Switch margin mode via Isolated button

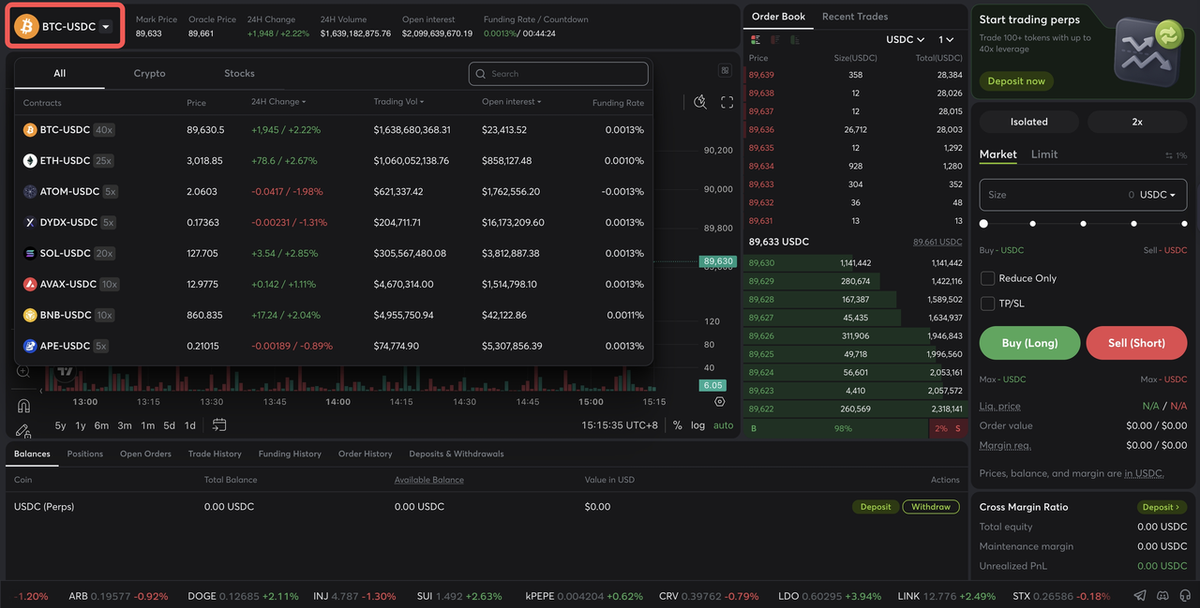coord(1029,122)
